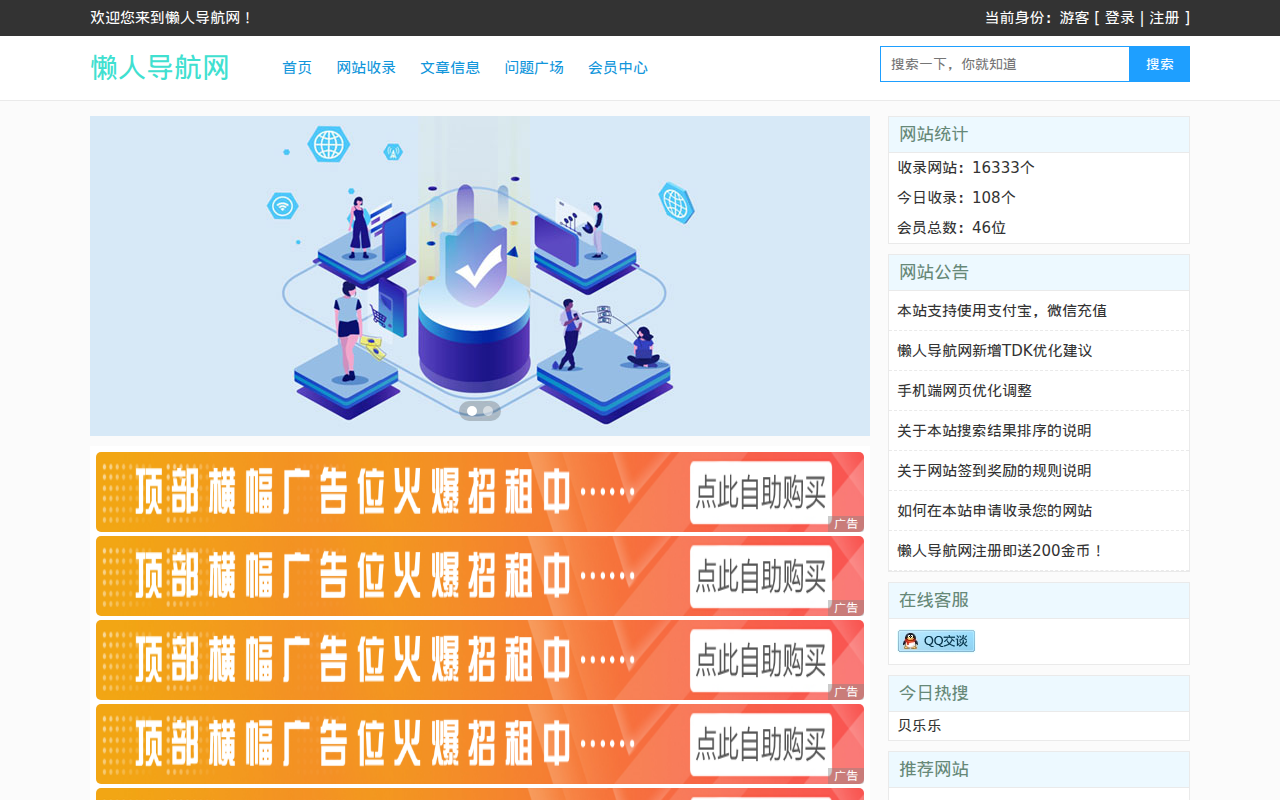Open the 网站收录 menu item

(x=366, y=68)
